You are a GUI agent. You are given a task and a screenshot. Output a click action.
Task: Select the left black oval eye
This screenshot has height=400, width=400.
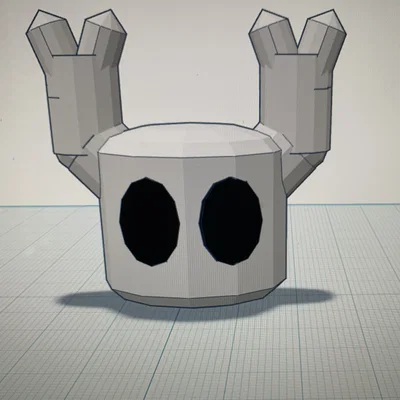(x=150, y=222)
